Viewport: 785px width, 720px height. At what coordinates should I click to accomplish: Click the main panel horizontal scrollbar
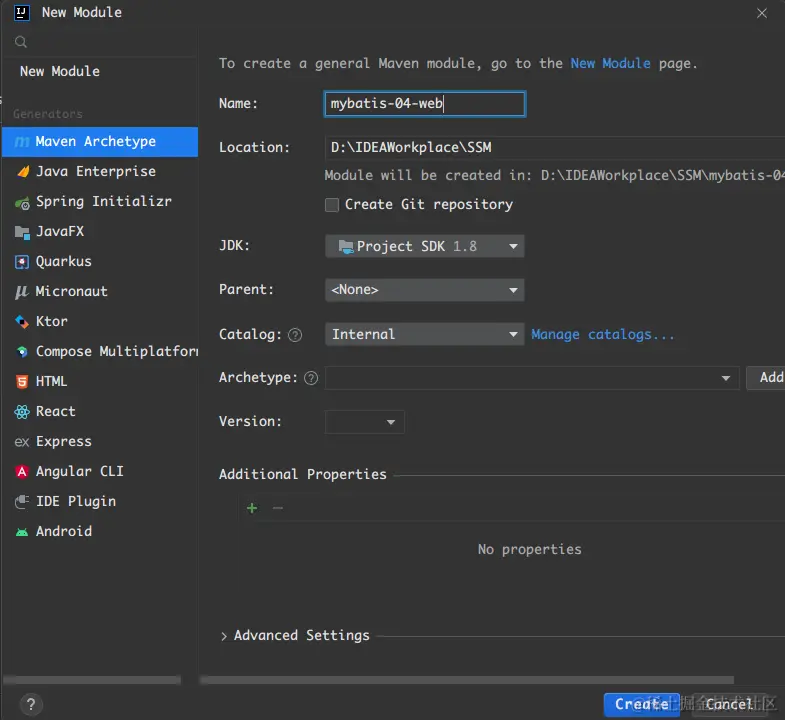click(x=467, y=680)
